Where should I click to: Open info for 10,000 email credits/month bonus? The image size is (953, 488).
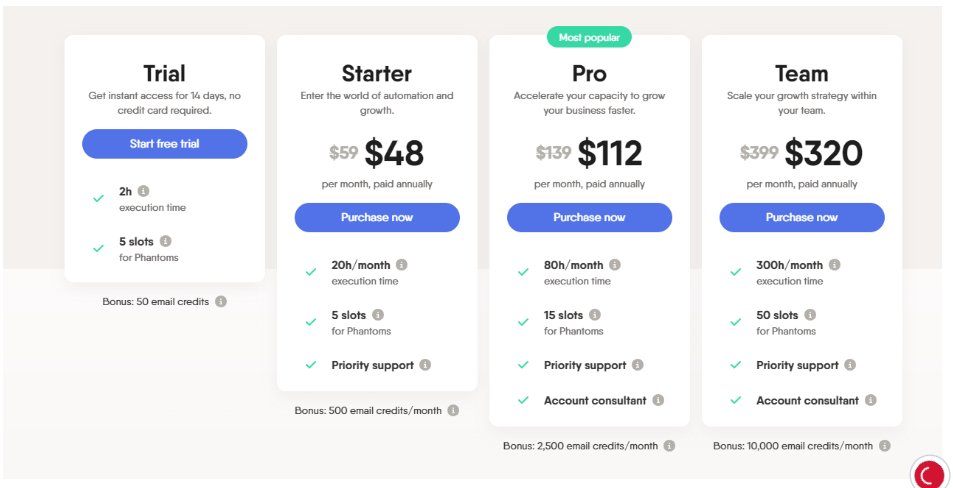coord(884,445)
